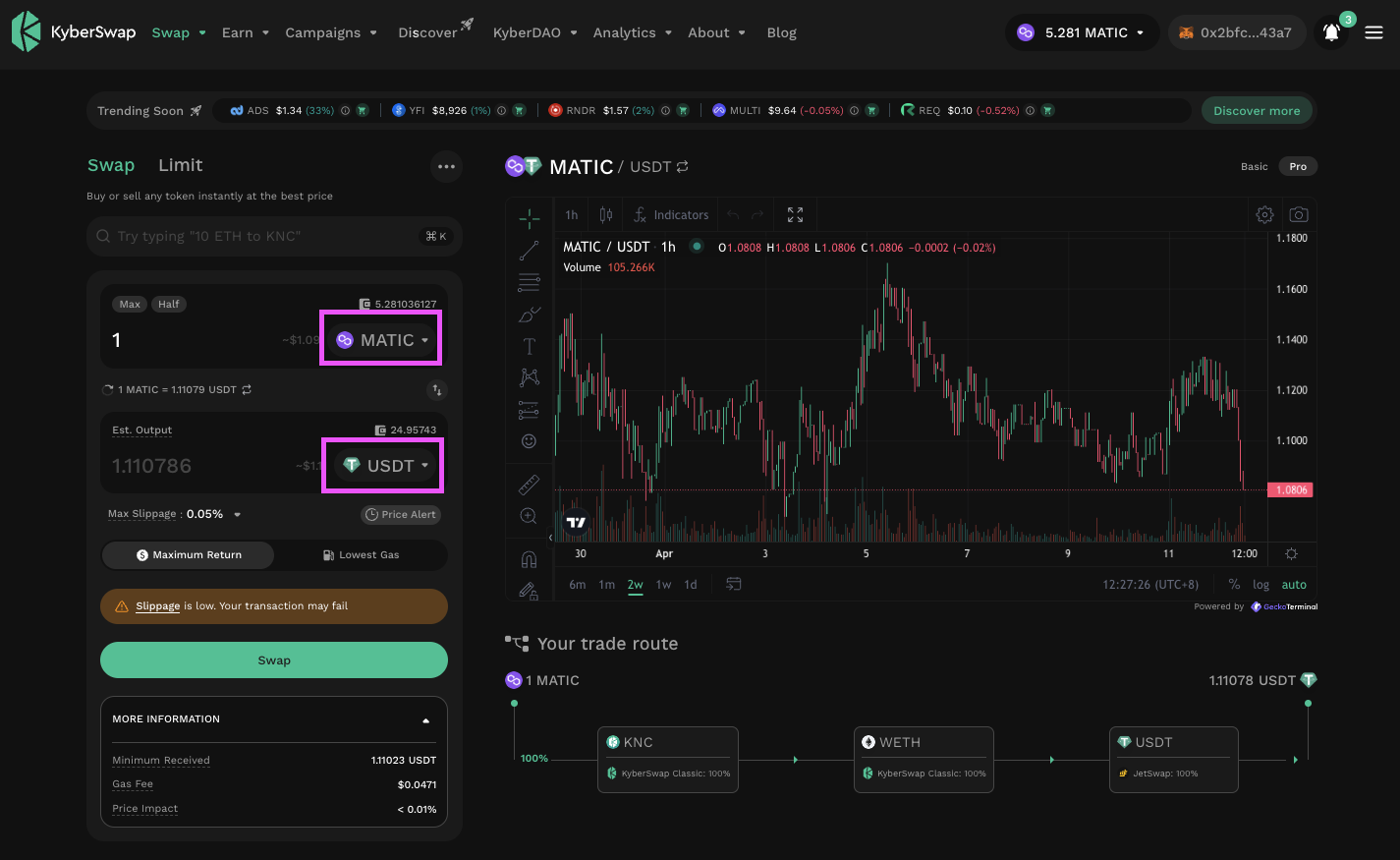The image size is (1400, 860).
Task: Select the Maximum Return option
Action: [189, 555]
